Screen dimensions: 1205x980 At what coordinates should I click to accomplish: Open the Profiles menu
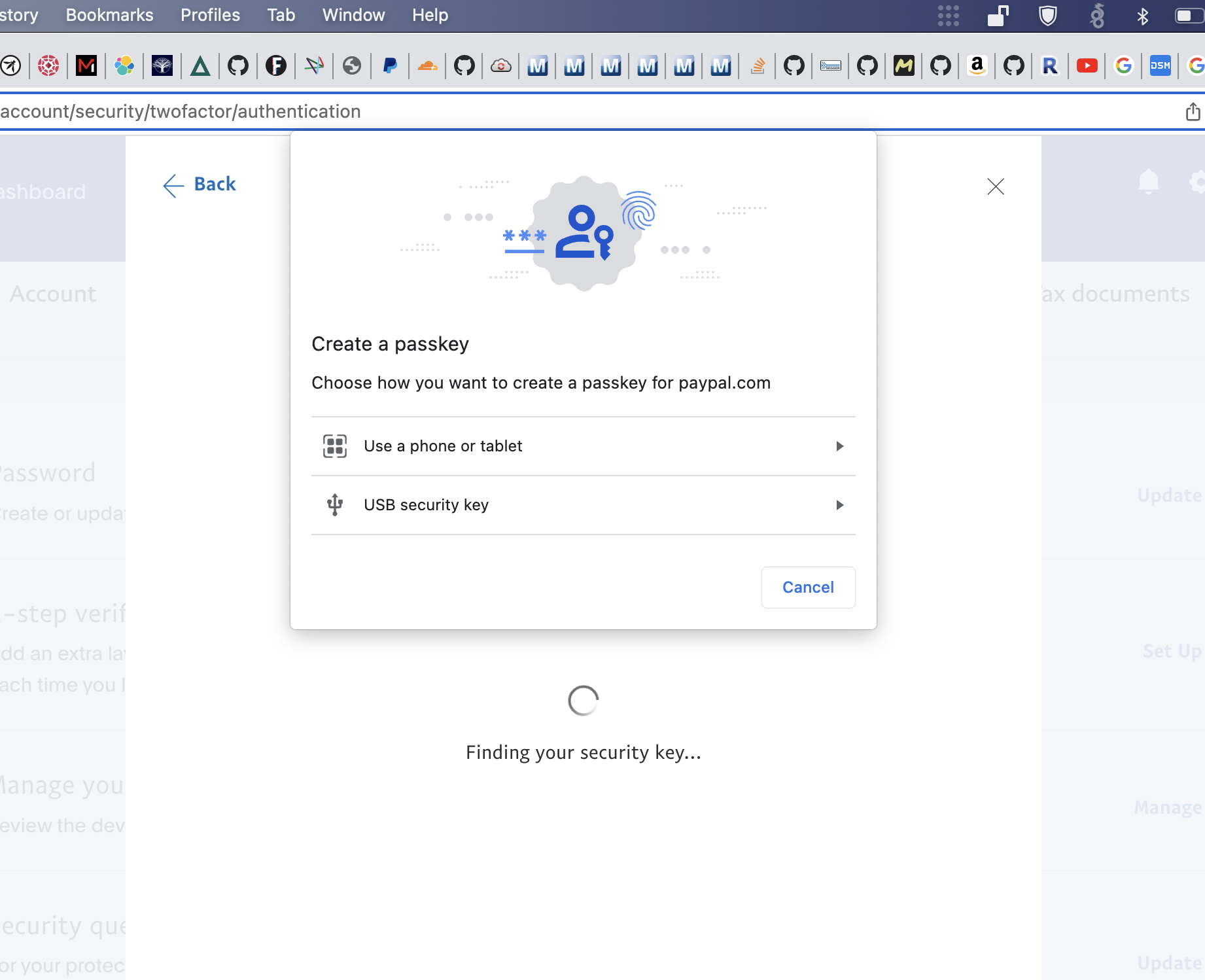click(x=210, y=15)
